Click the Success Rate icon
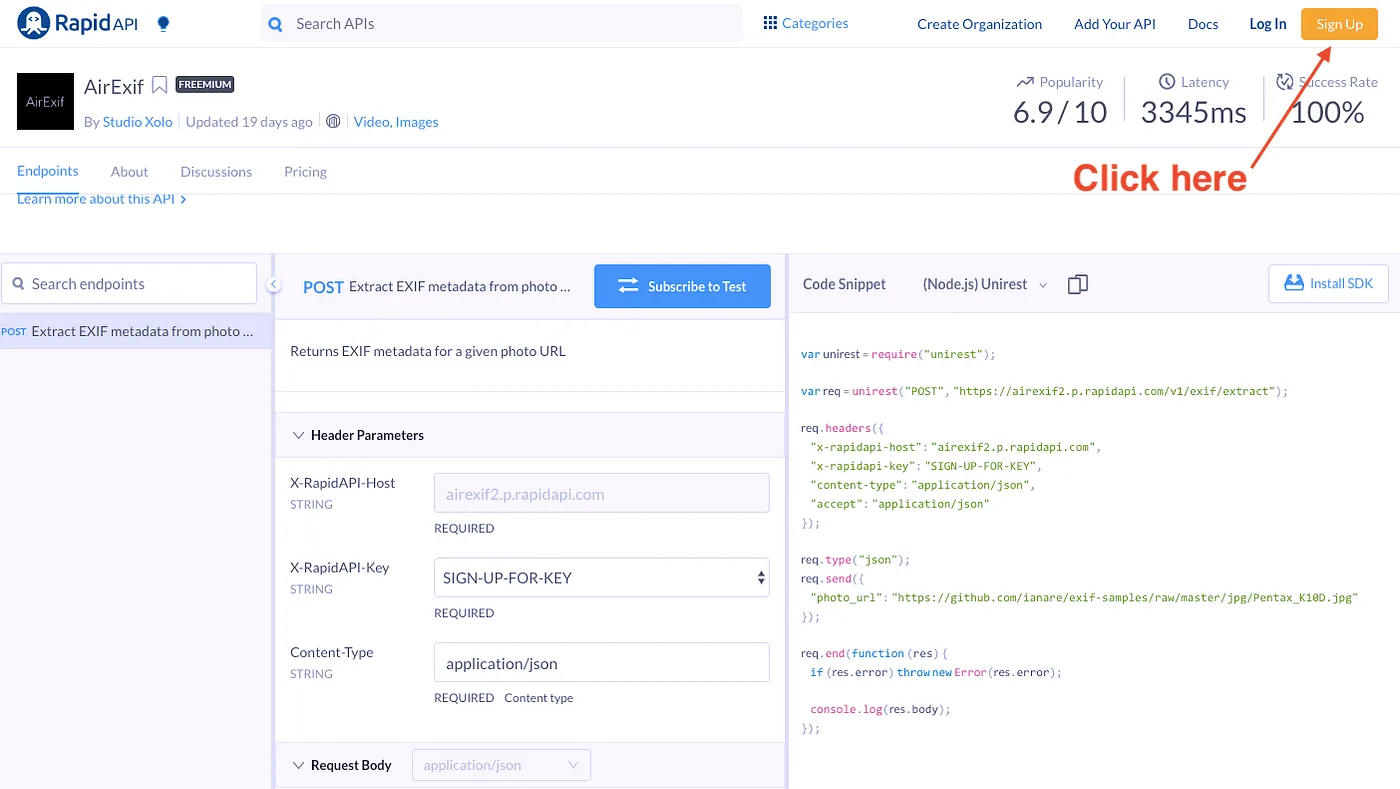Image resolution: width=1400 pixels, height=789 pixels. click(1285, 82)
